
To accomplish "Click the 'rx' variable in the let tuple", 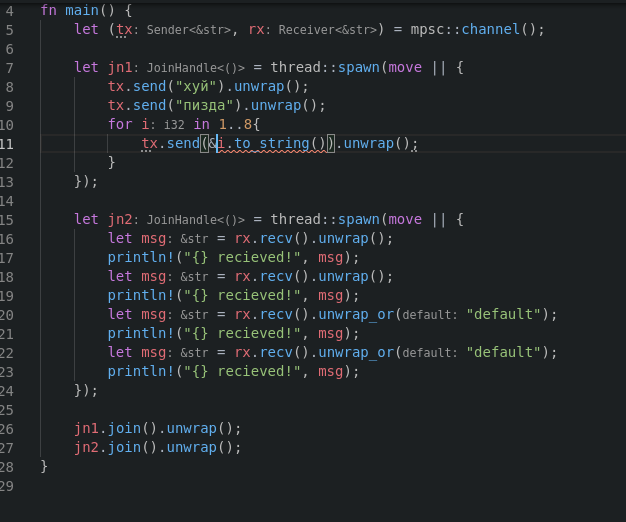I will (256, 29).
